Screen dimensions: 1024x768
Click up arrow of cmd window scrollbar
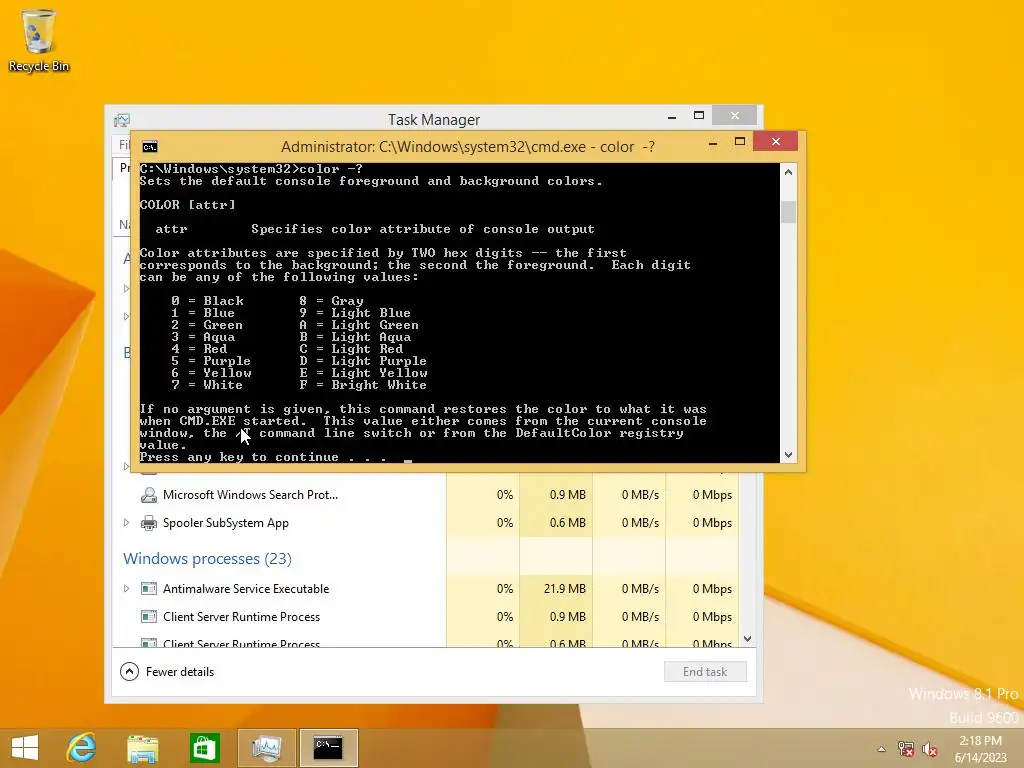point(788,172)
